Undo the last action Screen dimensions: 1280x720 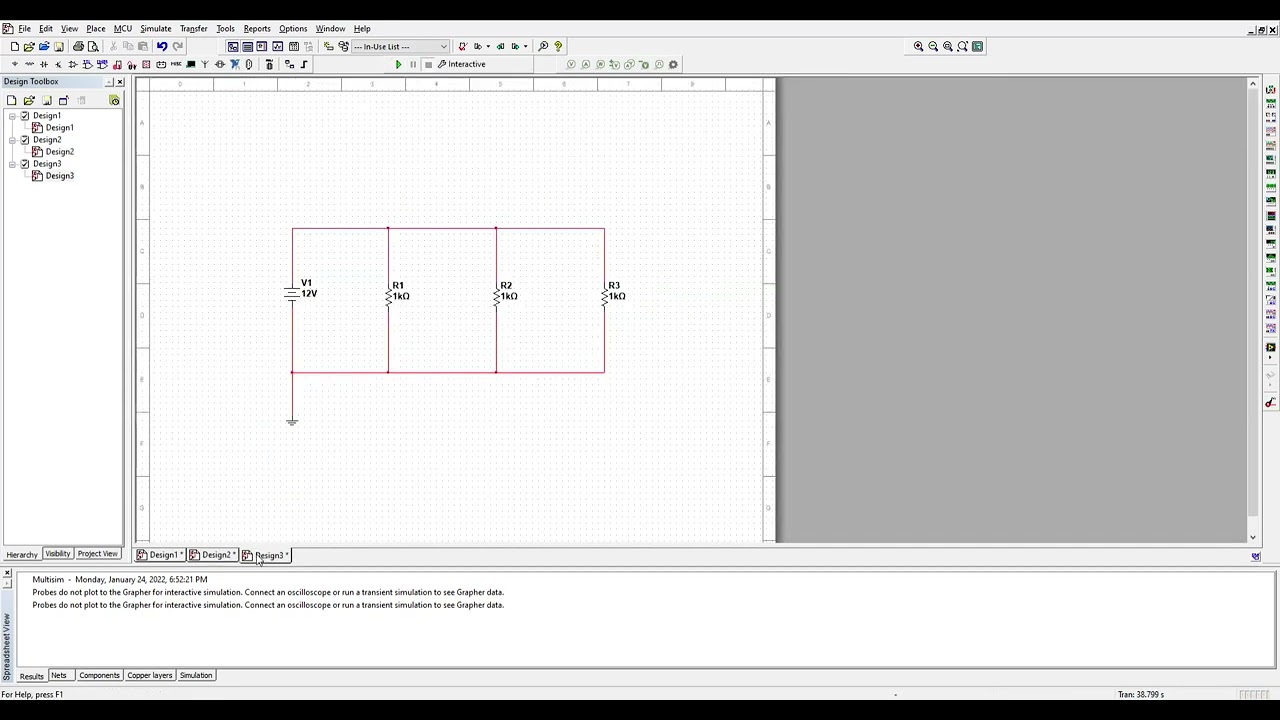162,46
